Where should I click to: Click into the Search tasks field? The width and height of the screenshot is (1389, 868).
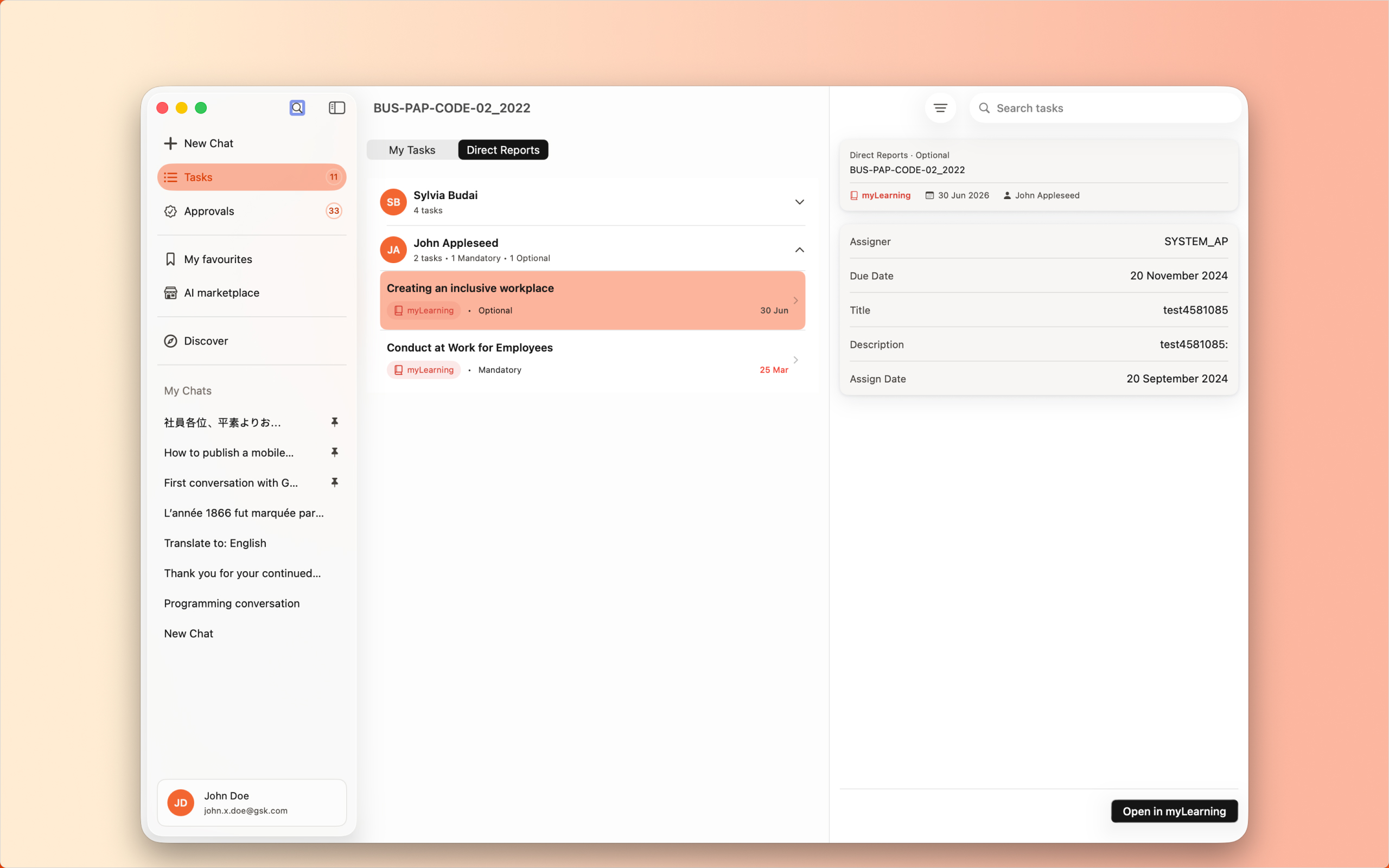tap(1105, 108)
